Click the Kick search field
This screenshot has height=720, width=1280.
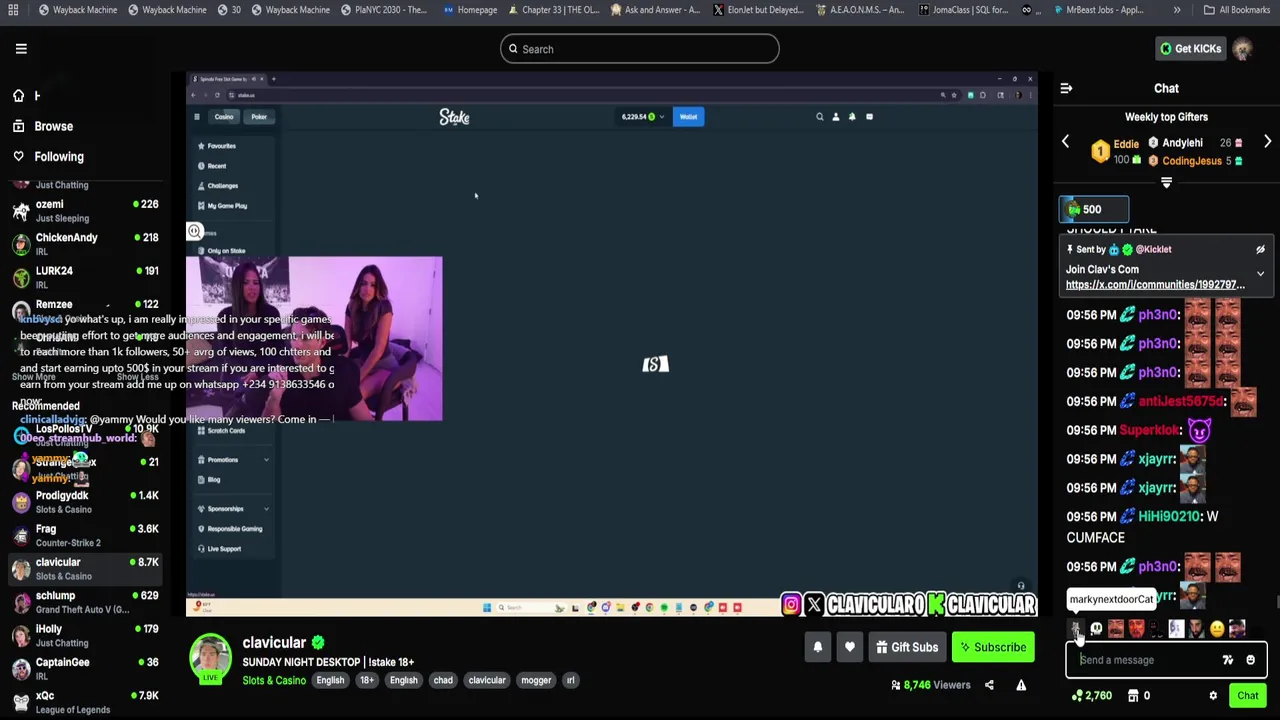(640, 49)
